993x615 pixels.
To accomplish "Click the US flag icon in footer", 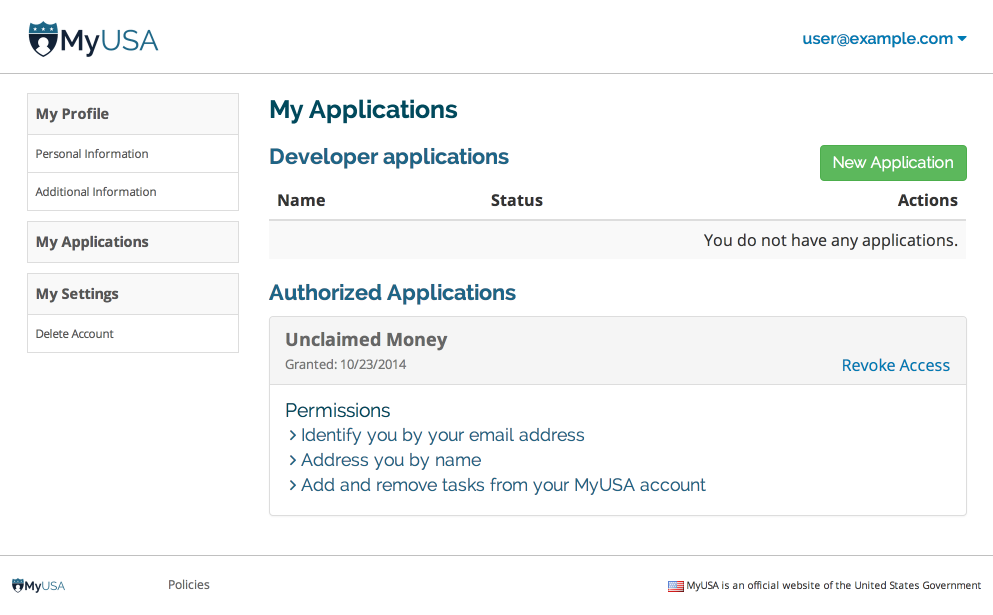I will (x=676, y=586).
